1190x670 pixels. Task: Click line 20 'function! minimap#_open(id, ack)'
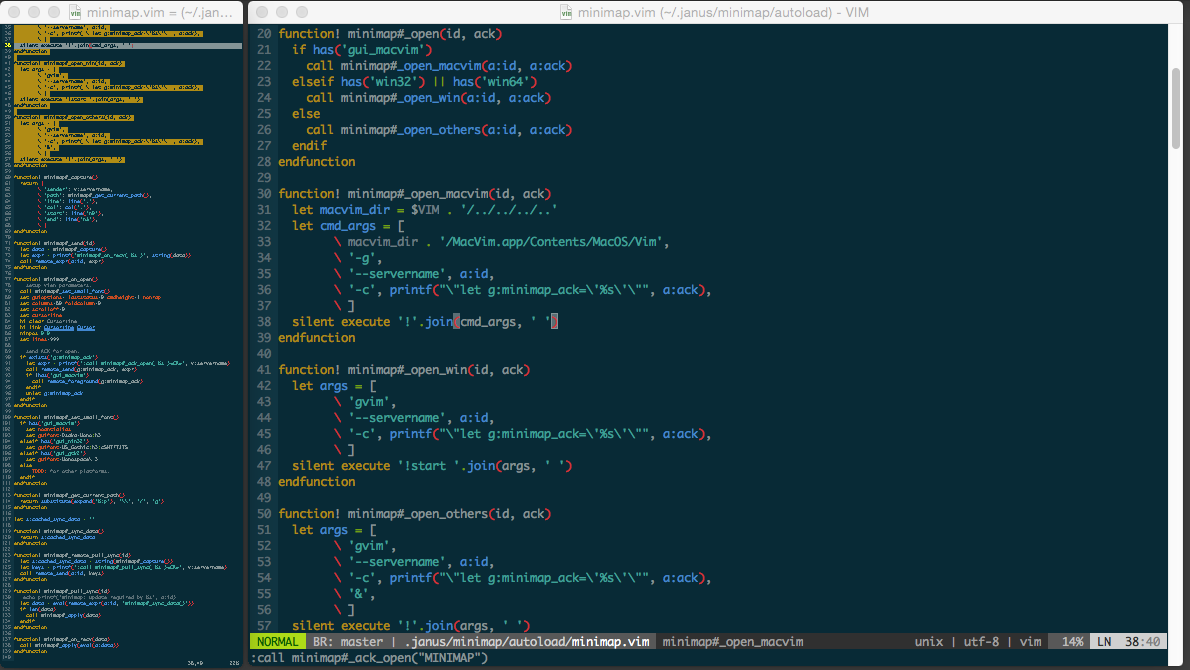click(390, 33)
